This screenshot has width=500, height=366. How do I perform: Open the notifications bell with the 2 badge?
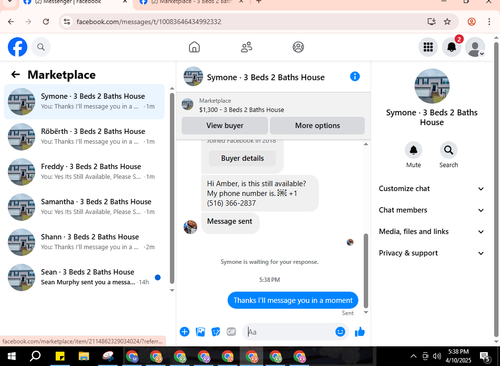pyautogui.click(x=452, y=47)
